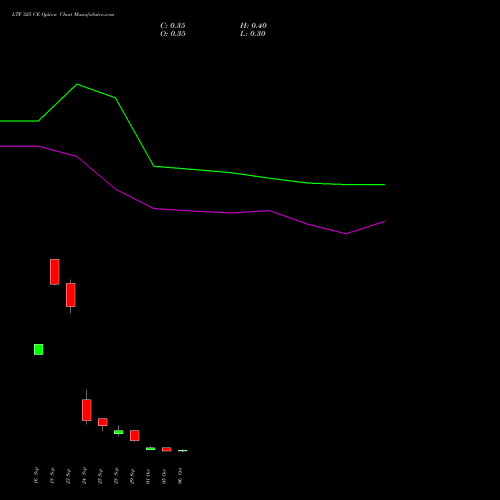The image size is (500, 500).
Task: Click the '06 Oct' date axis label
Action: [180, 476]
